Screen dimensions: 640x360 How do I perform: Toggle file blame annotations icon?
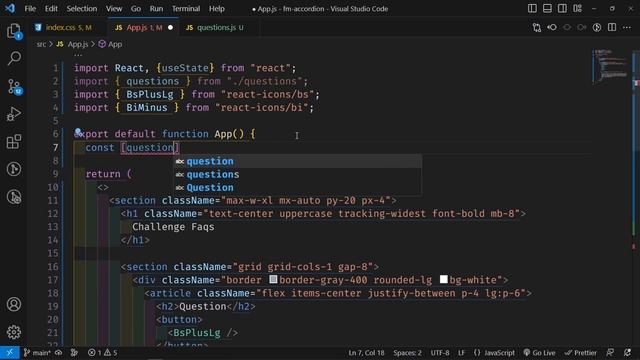click(597, 27)
